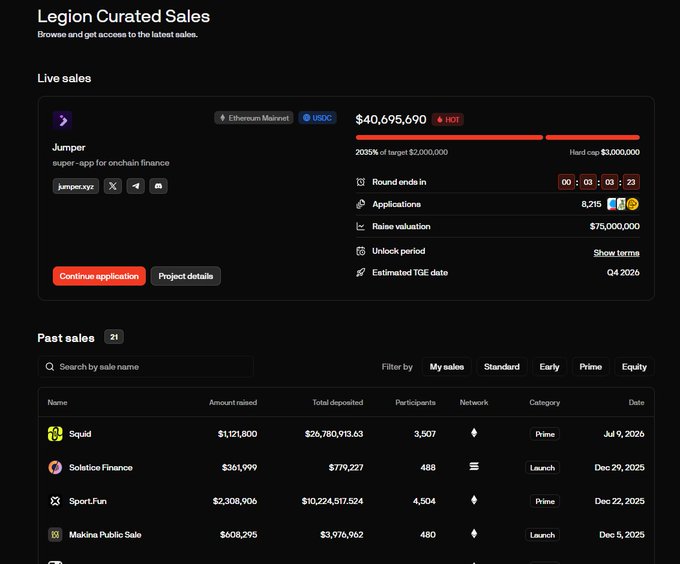Click the Solstice Finance logo icon
Image resolution: width=680 pixels, height=564 pixels.
pos(55,467)
